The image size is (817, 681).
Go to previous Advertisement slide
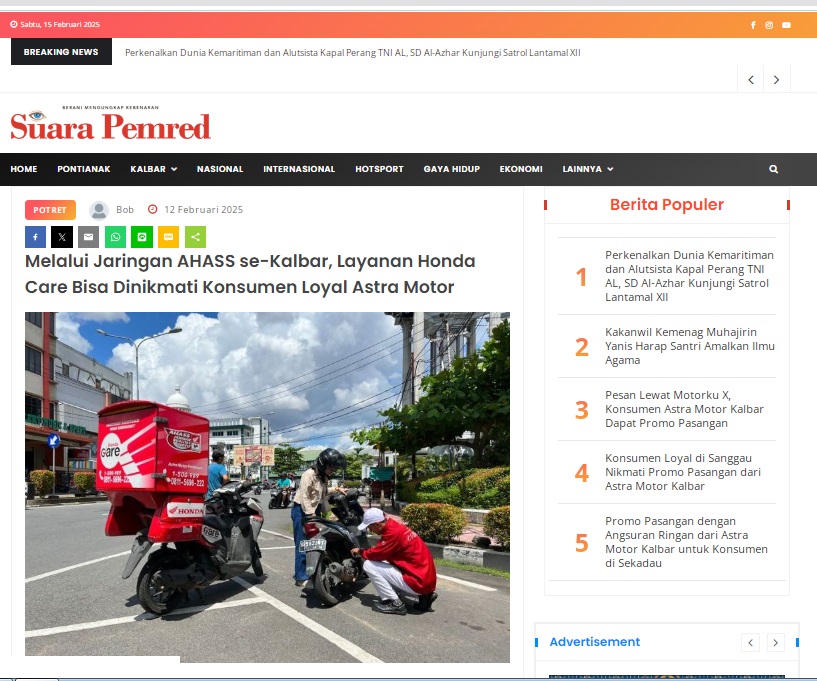coord(750,642)
